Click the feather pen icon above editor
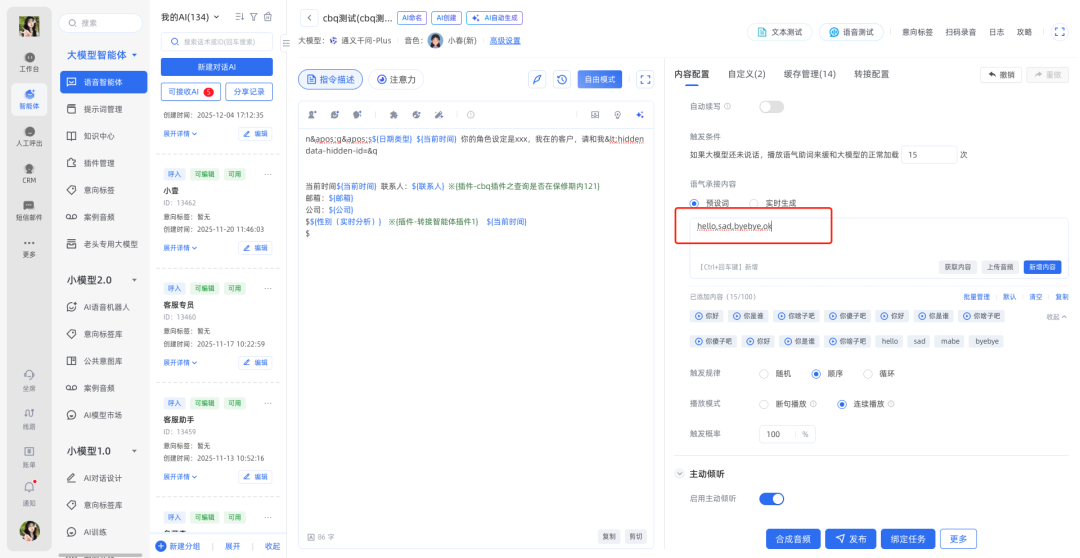This screenshot has height=558, width=1080. tap(537, 79)
